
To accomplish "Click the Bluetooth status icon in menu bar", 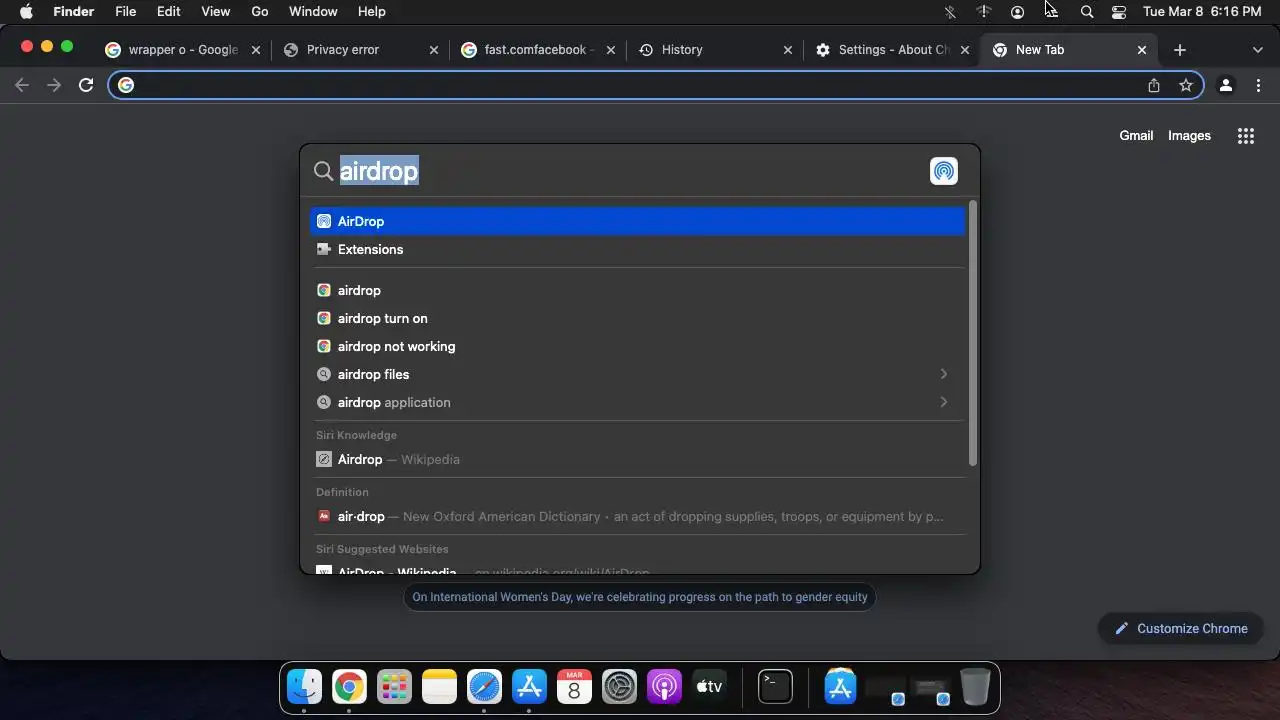I will 950,12.
